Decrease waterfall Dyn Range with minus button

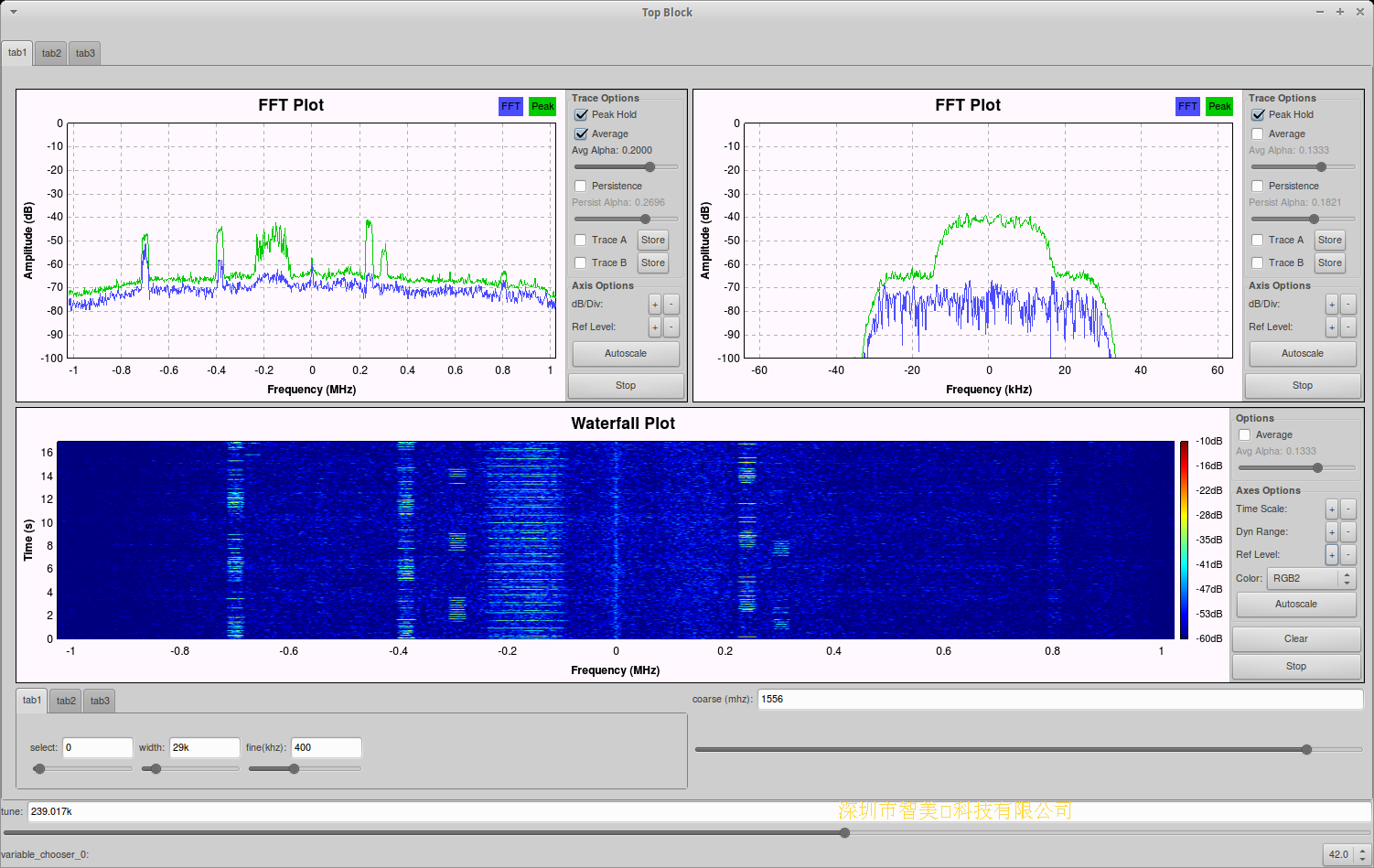(1348, 532)
